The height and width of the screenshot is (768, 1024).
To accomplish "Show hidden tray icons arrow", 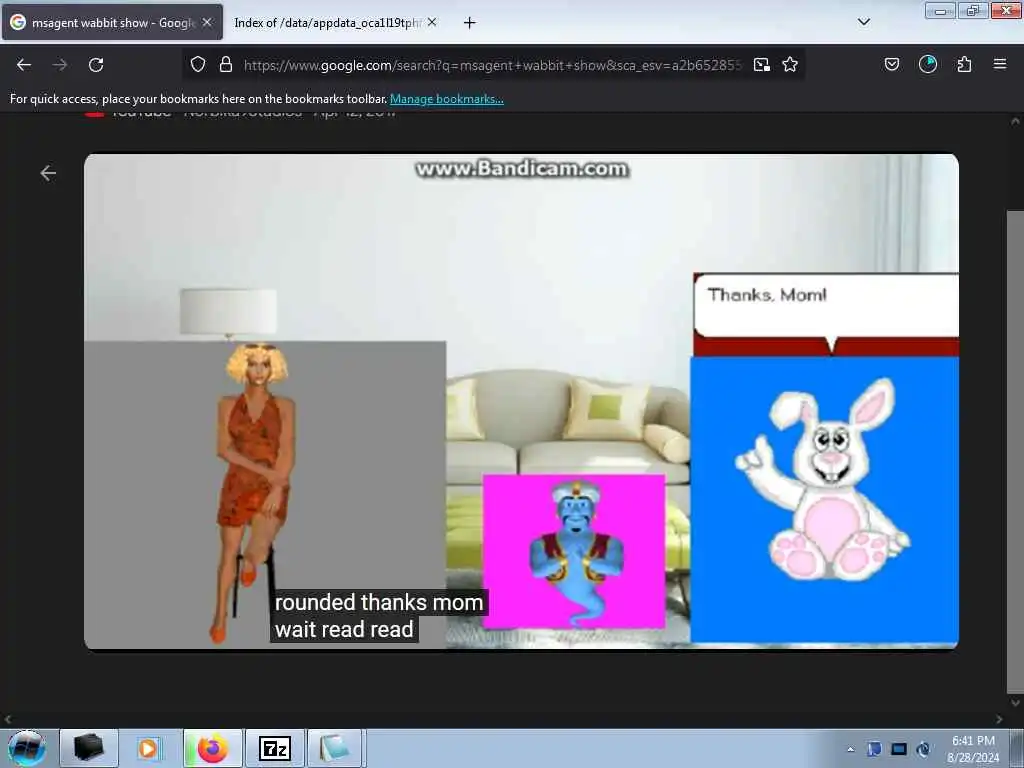I will (x=850, y=750).
